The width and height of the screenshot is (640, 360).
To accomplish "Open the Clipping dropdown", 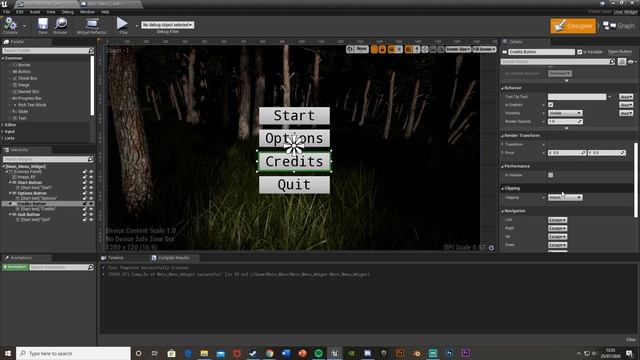I will 565,198.
